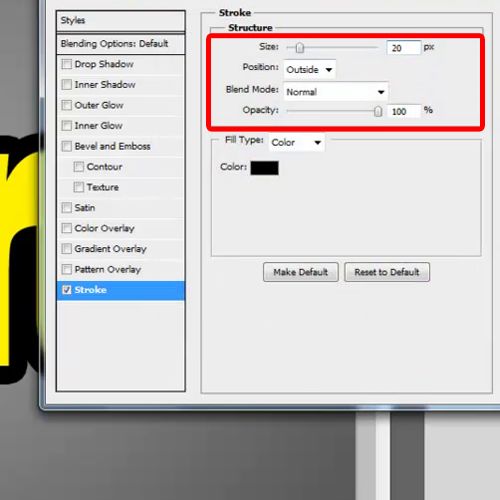Open the black stroke Color swatch
The height and width of the screenshot is (500, 500).
click(x=264, y=168)
